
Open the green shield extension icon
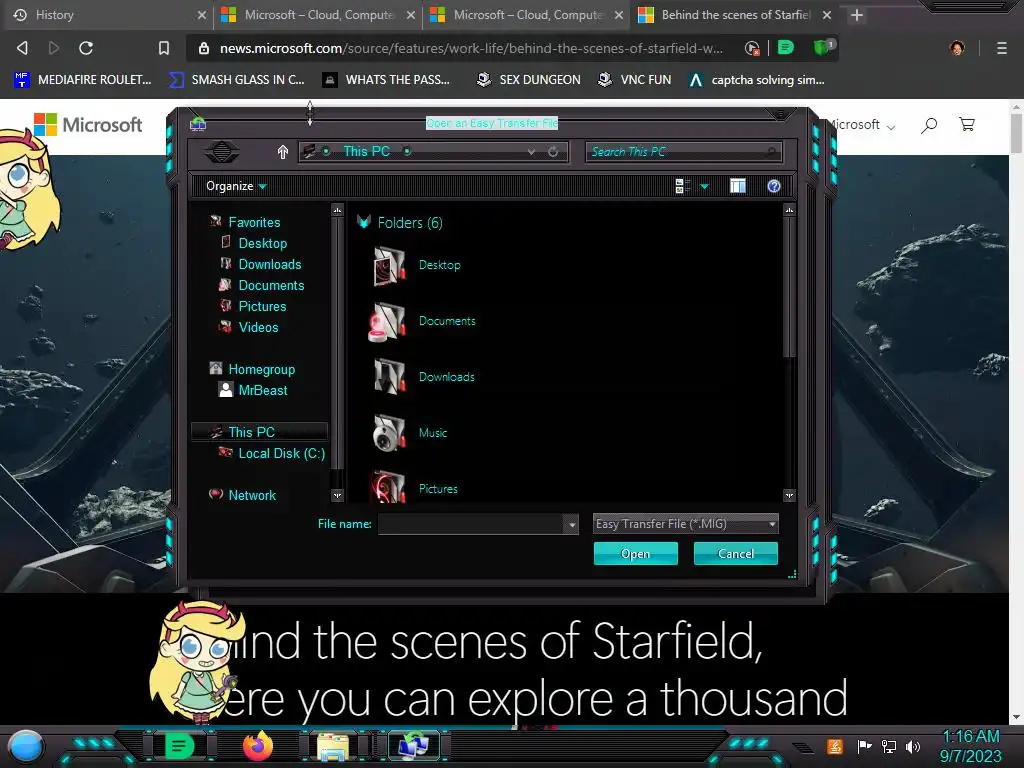pyautogui.click(x=823, y=47)
